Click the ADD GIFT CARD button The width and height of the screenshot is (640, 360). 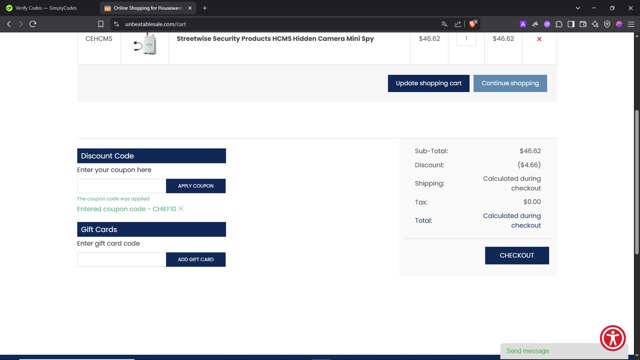point(196,260)
